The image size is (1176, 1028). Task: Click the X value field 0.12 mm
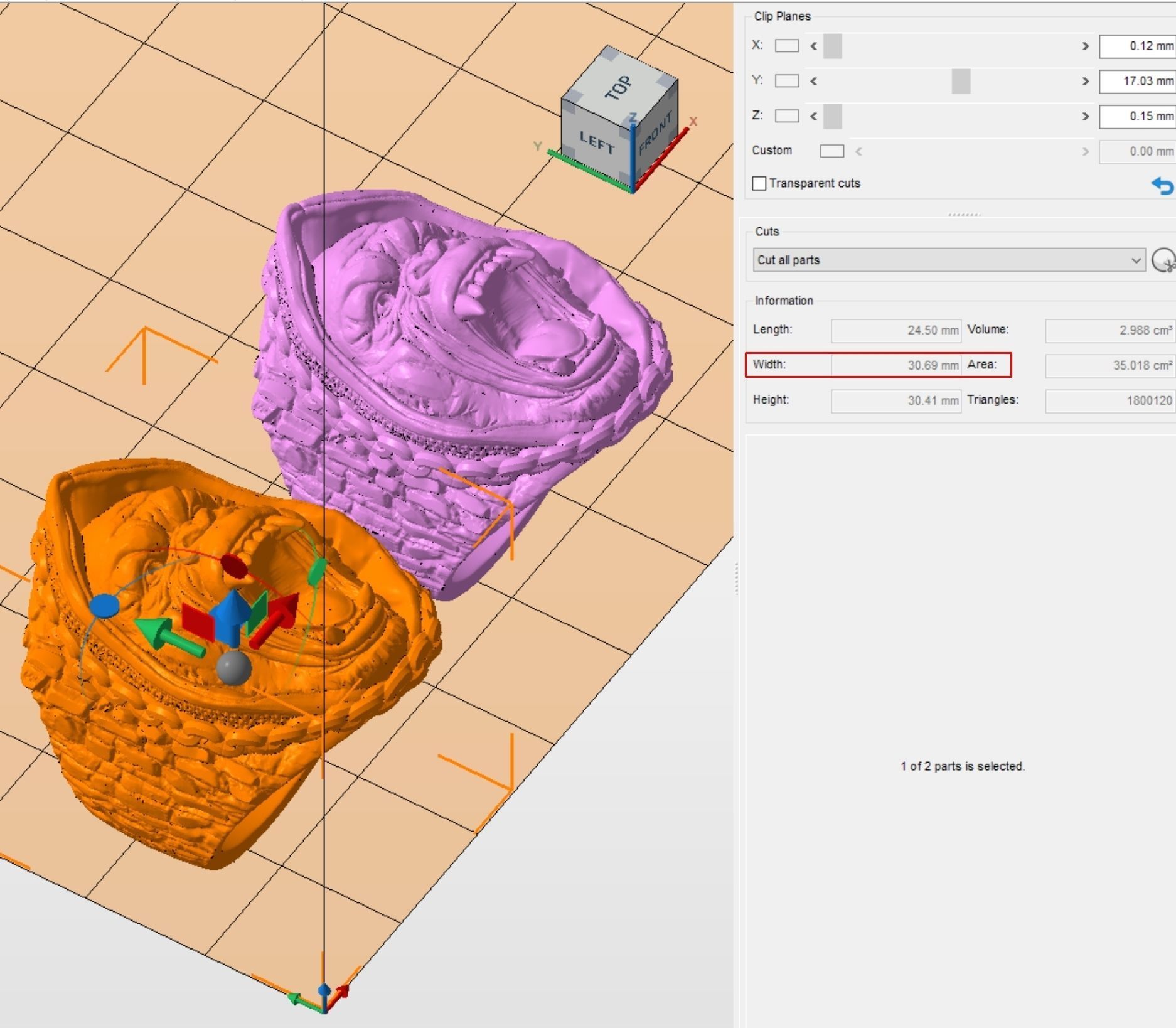tap(1137, 46)
